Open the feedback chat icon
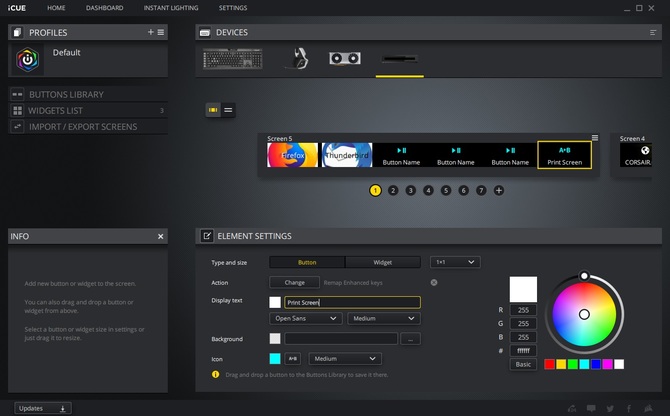This screenshot has height=416, width=670. click(x=591, y=408)
